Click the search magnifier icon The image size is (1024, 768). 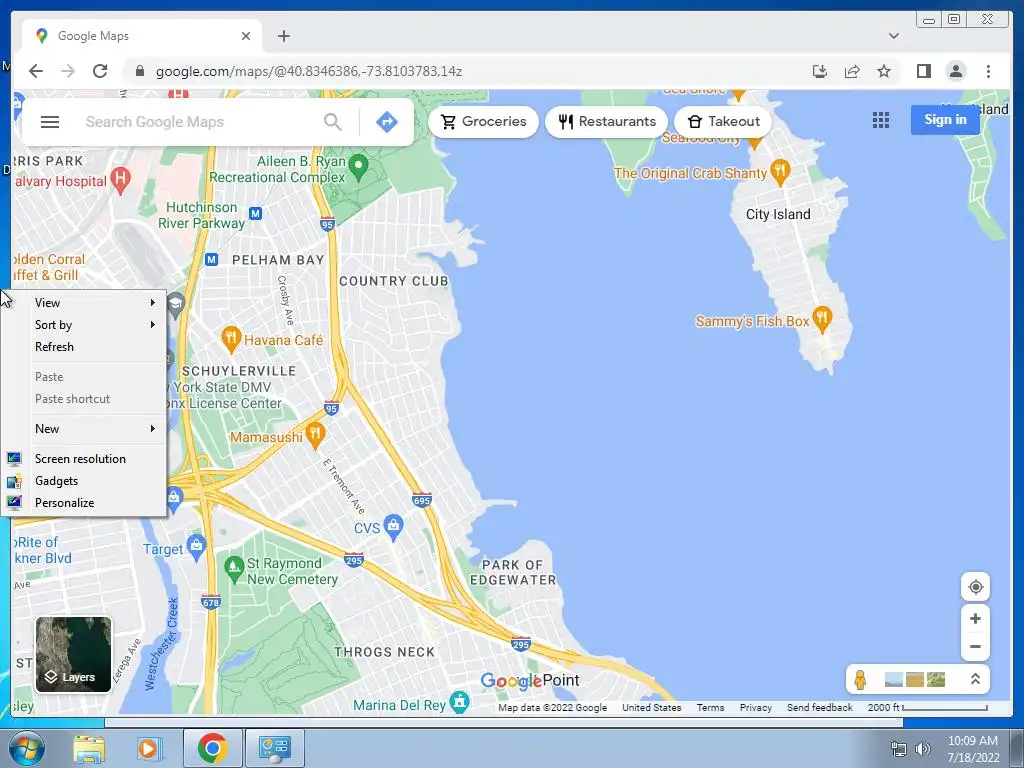point(332,122)
